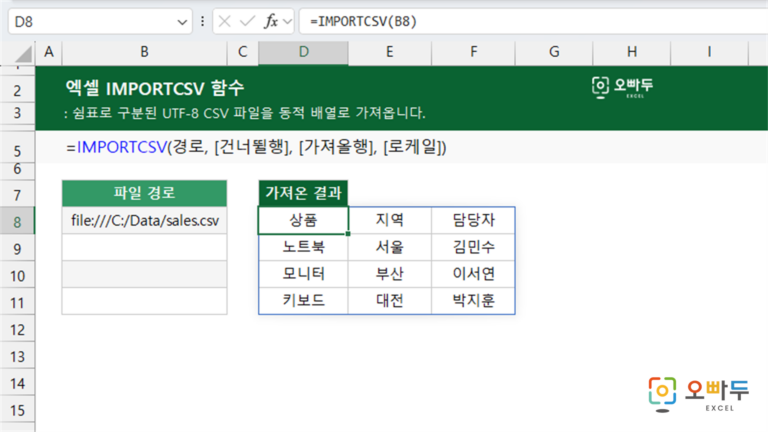The width and height of the screenshot is (768, 432).
Task: Click the fill handle on cell D8
Action: pyautogui.click(x=348, y=234)
